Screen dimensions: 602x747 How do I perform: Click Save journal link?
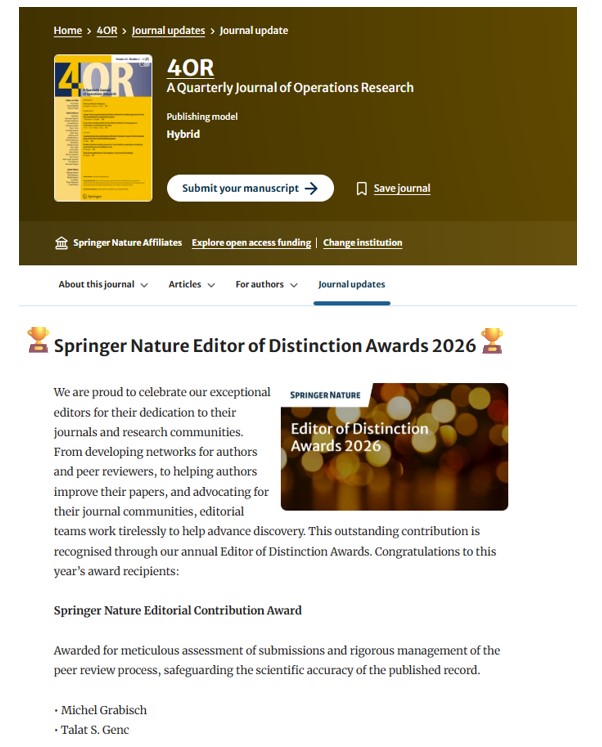pyautogui.click(x=401, y=188)
